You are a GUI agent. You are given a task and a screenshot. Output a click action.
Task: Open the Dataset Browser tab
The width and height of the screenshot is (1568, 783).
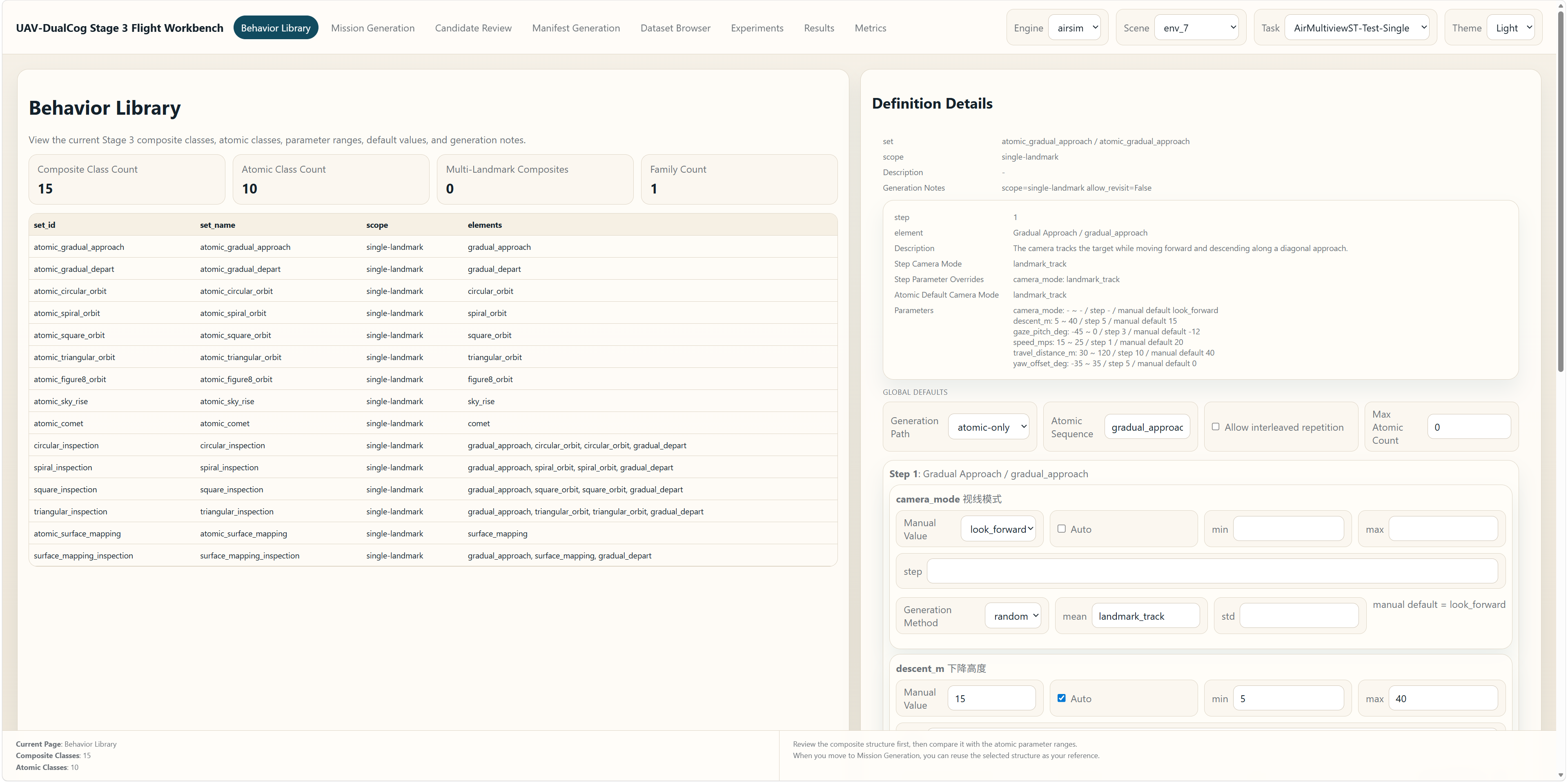675,28
